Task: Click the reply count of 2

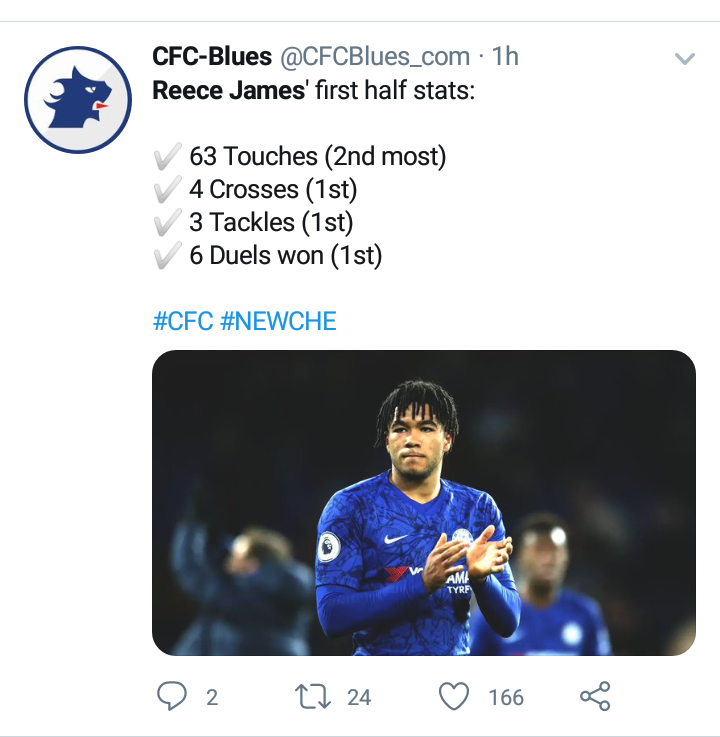Action: click(211, 697)
